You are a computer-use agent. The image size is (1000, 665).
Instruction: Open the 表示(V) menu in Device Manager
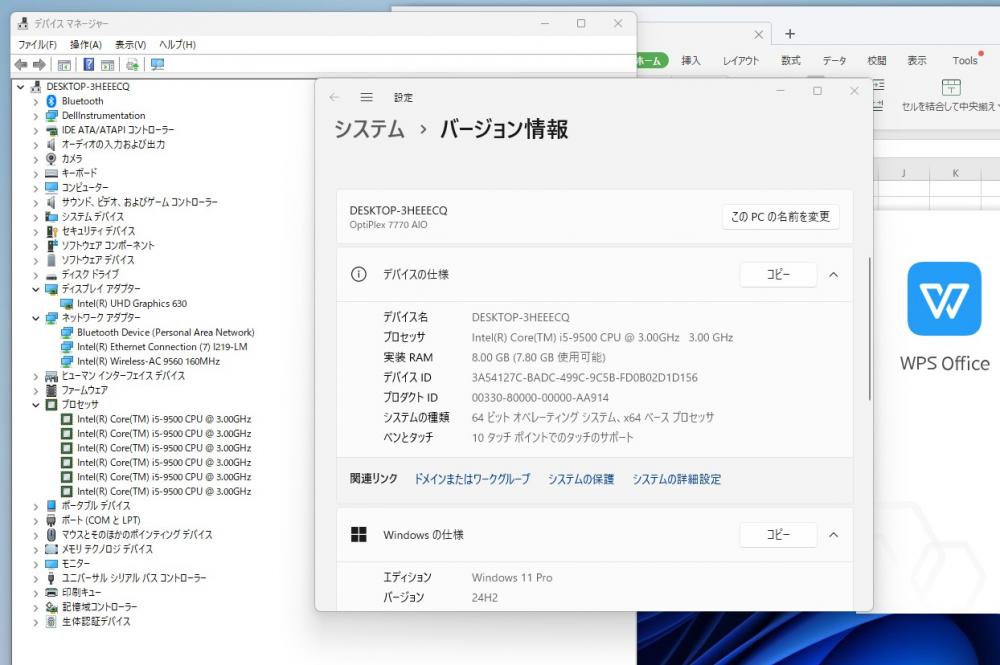click(x=131, y=45)
